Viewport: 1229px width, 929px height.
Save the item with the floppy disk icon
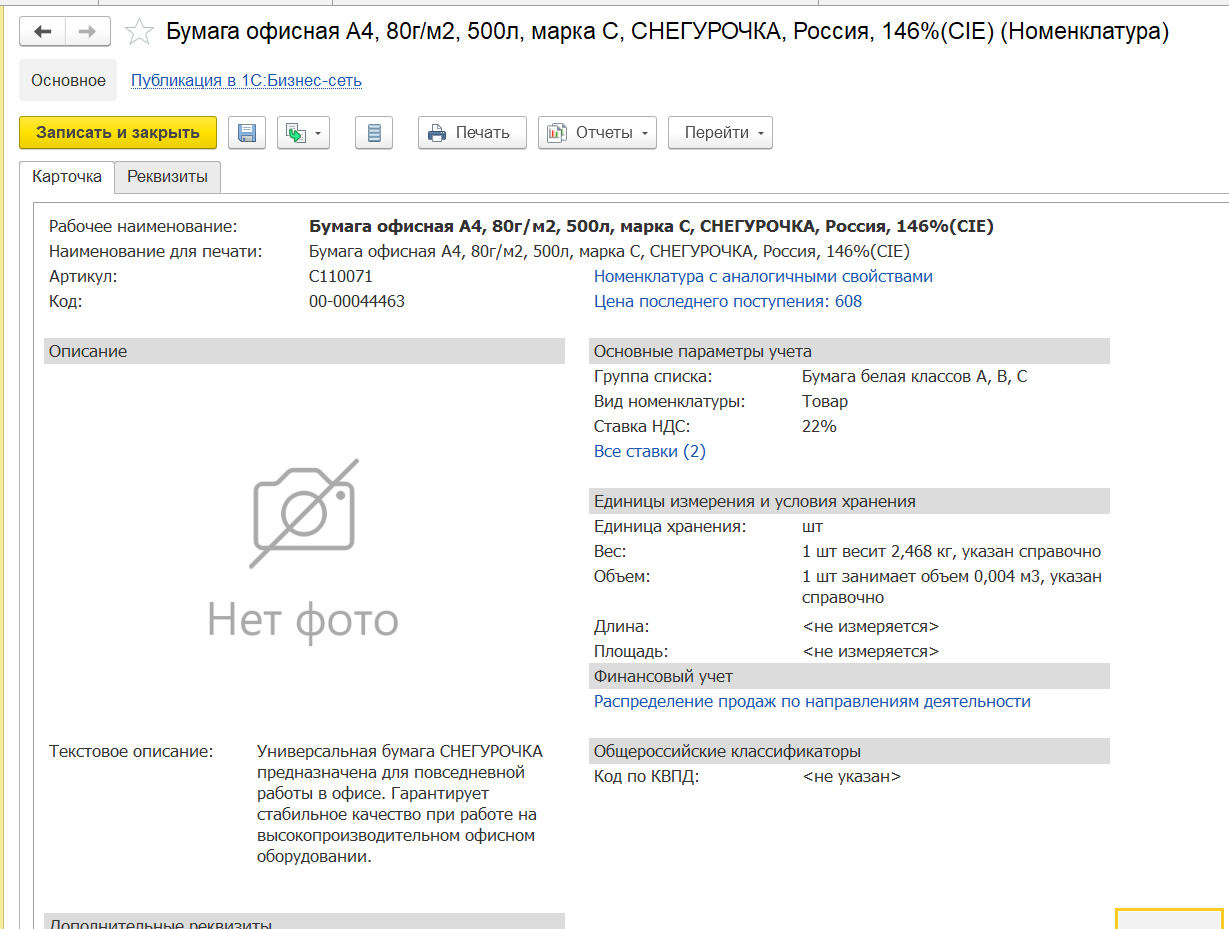[247, 133]
